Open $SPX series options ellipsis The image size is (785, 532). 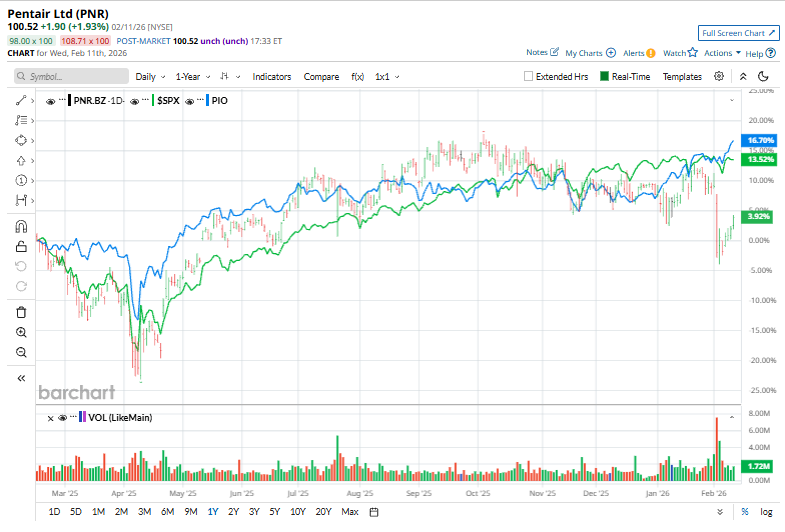pos(145,100)
